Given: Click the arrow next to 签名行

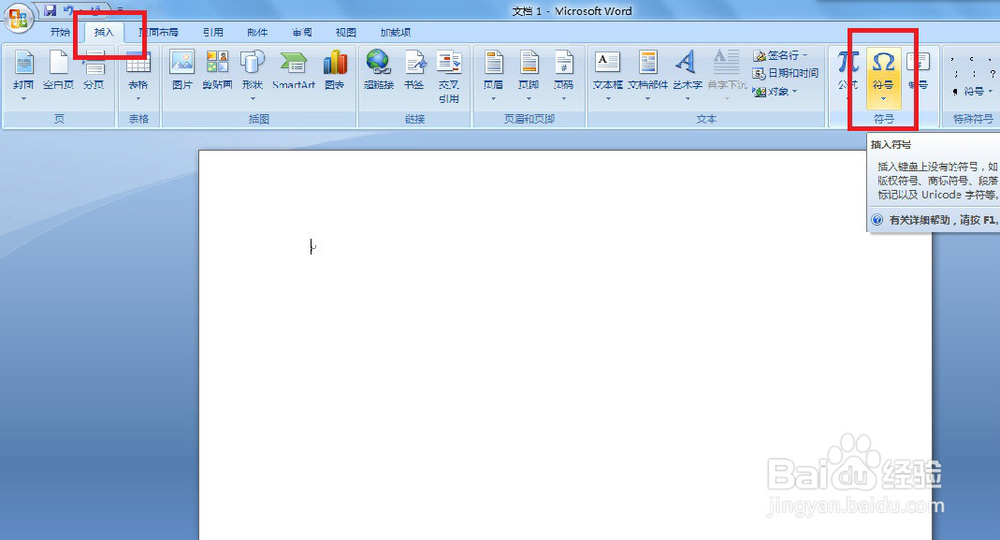Looking at the screenshot, I should tap(805, 55).
